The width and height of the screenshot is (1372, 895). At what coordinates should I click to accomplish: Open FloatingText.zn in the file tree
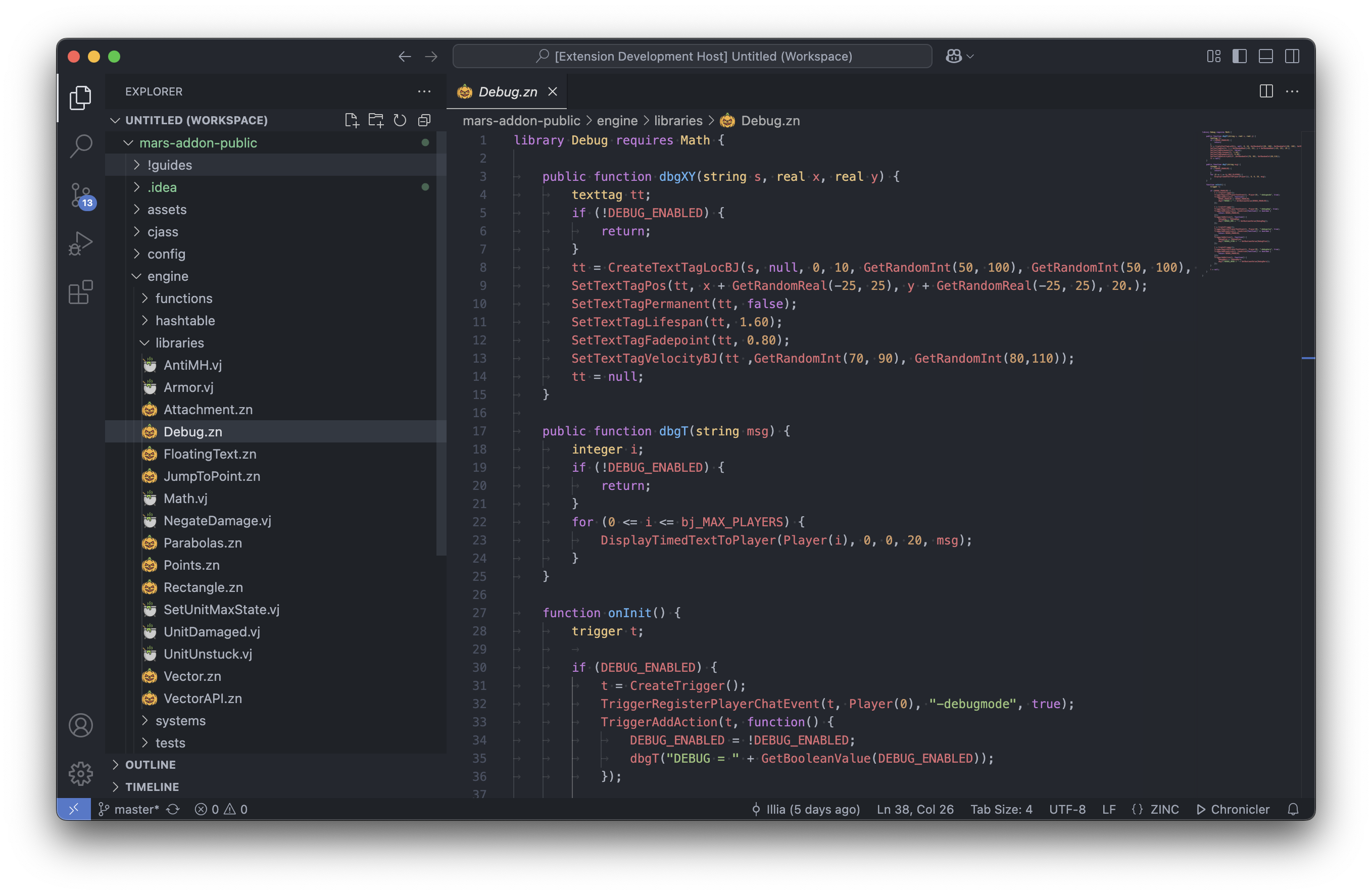(x=210, y=454)
